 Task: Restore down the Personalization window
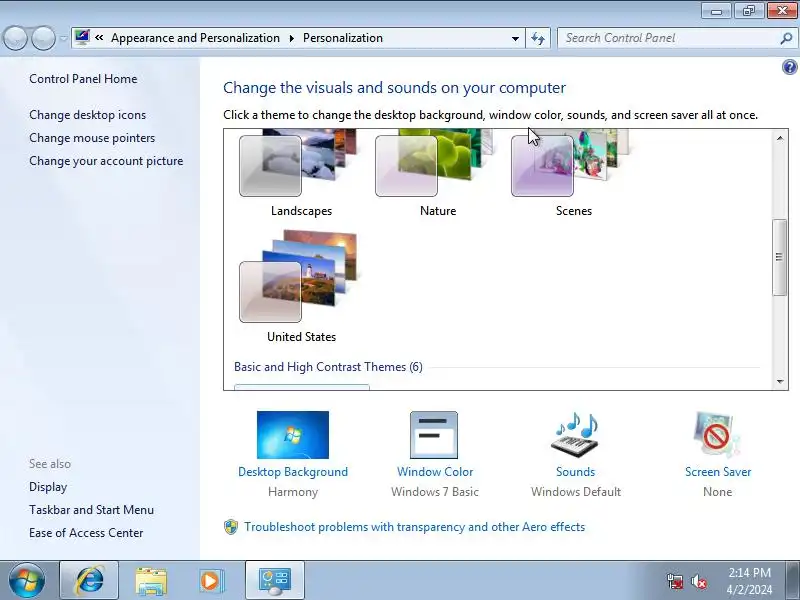point(748,11)
